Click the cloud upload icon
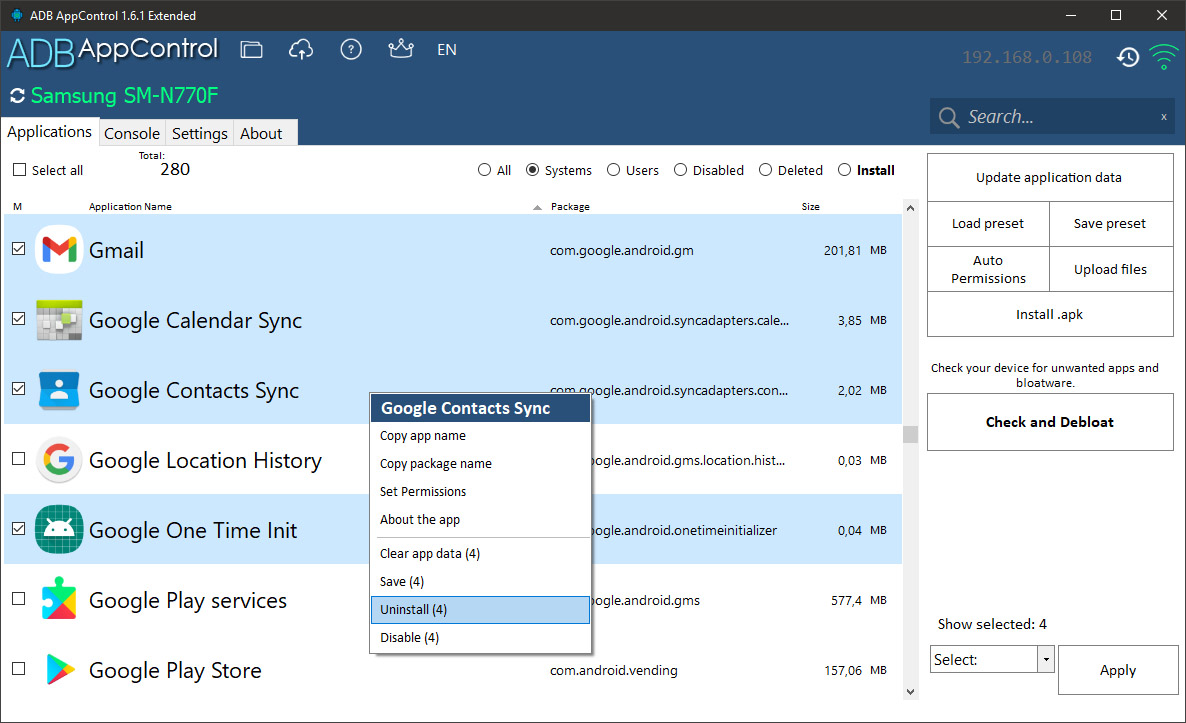 coord(301,50)
